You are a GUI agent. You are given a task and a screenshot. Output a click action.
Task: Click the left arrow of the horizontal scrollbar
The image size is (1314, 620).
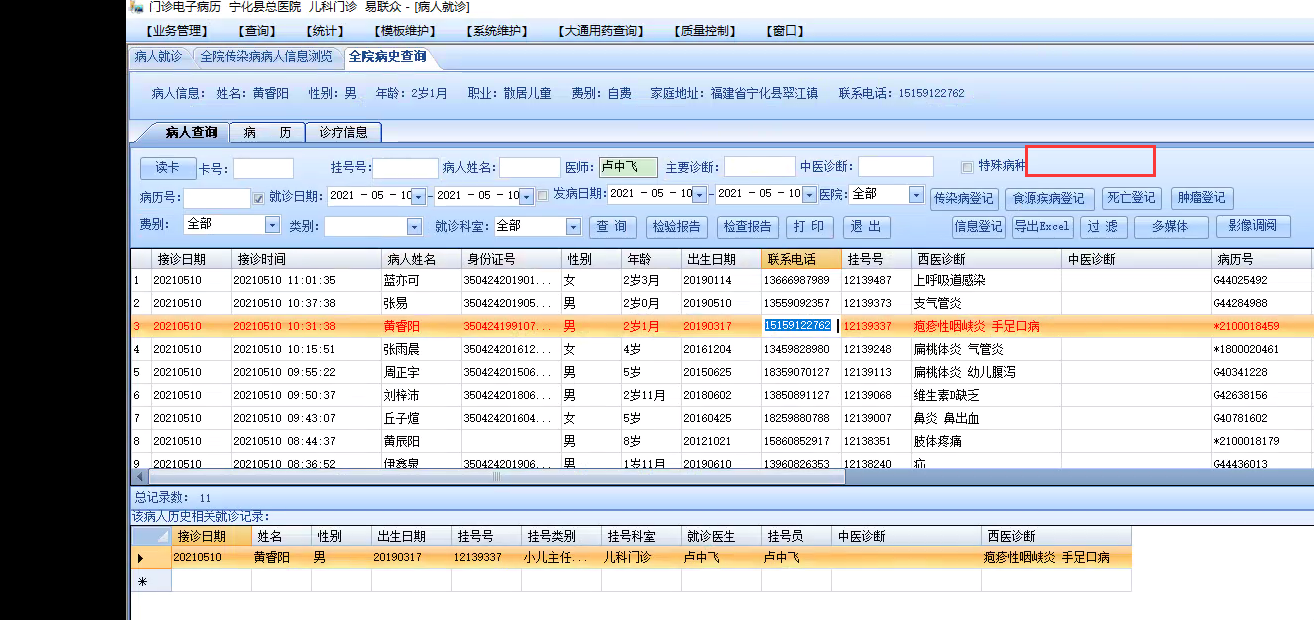click(x=139, y=477)
